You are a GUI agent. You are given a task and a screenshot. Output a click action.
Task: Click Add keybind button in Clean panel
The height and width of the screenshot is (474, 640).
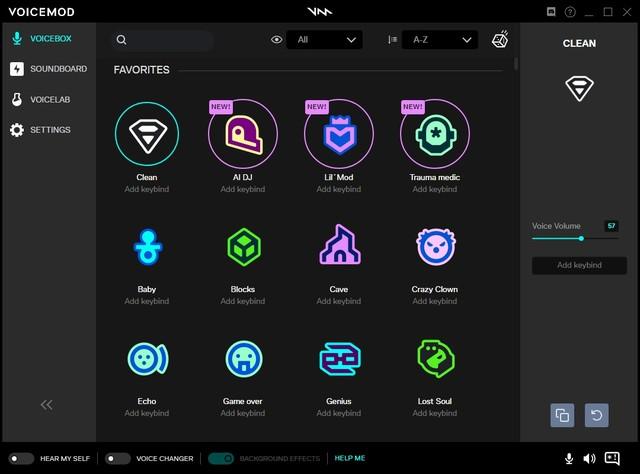[x=579, y=265]
